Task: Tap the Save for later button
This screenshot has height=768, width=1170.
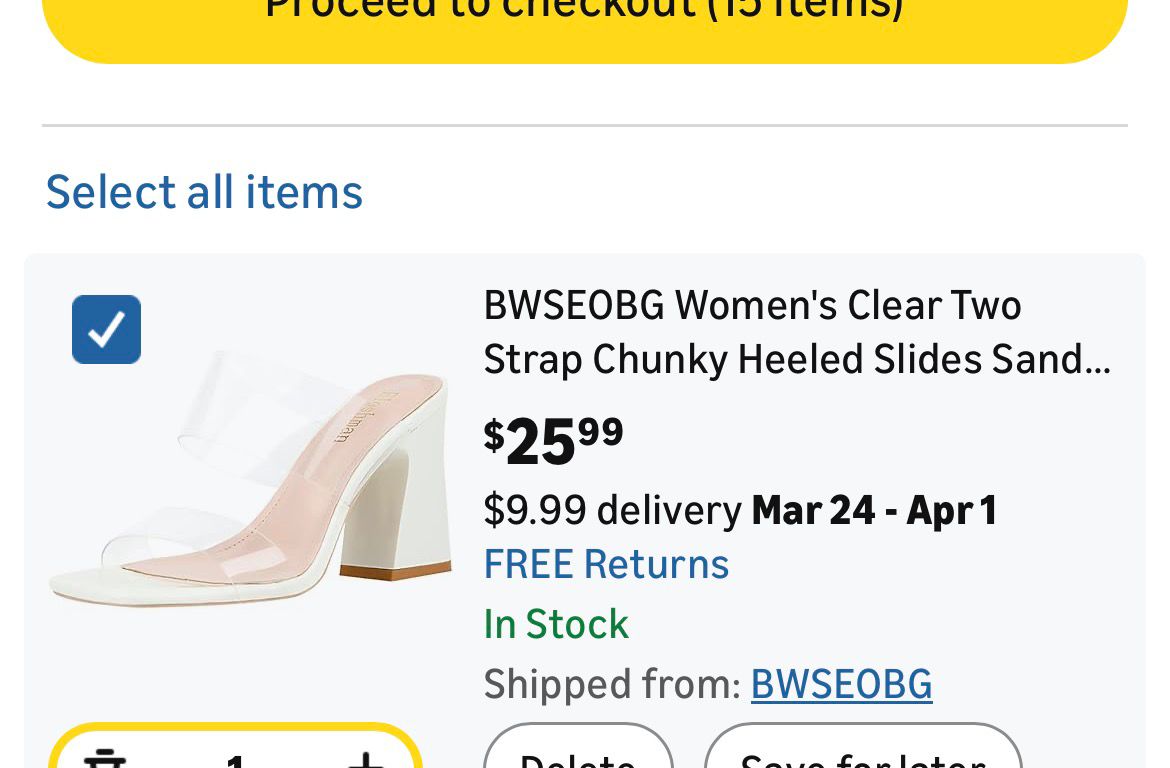Action: coord(862,756)
